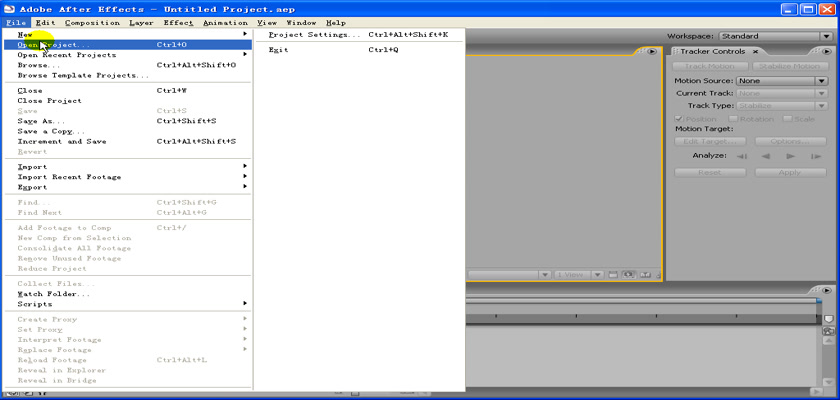Click the Stabilize Motion button
Image resolution: width=840 pixels, height=400 pixels.
790,66
